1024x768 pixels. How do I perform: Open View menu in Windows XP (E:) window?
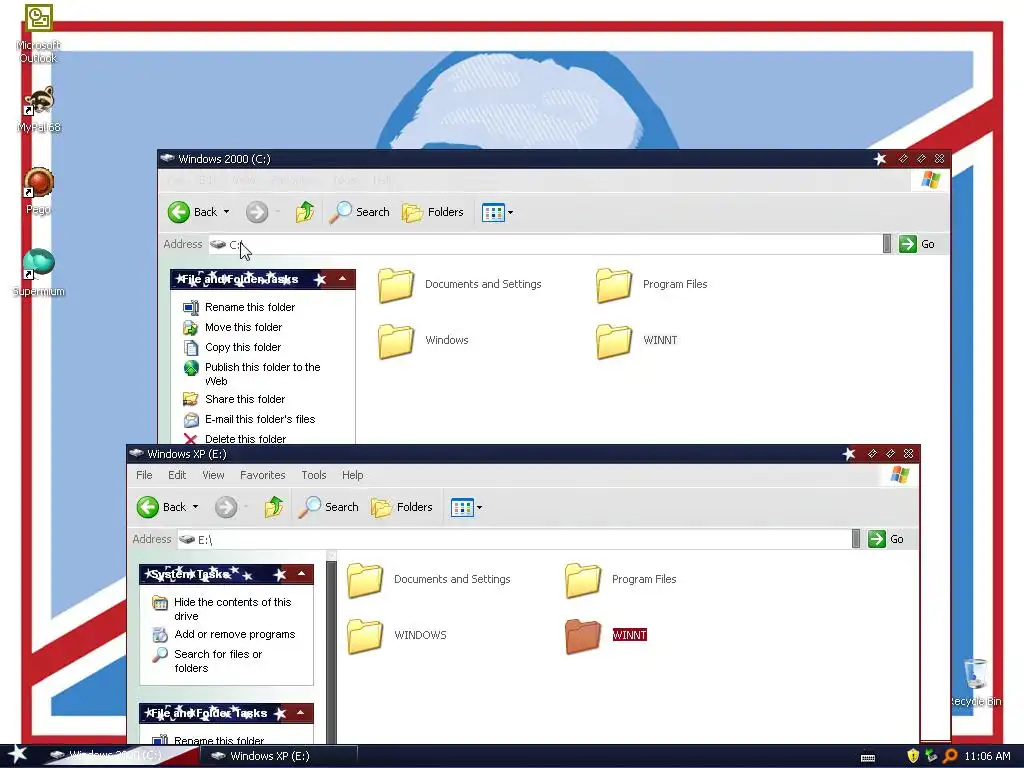213,475
